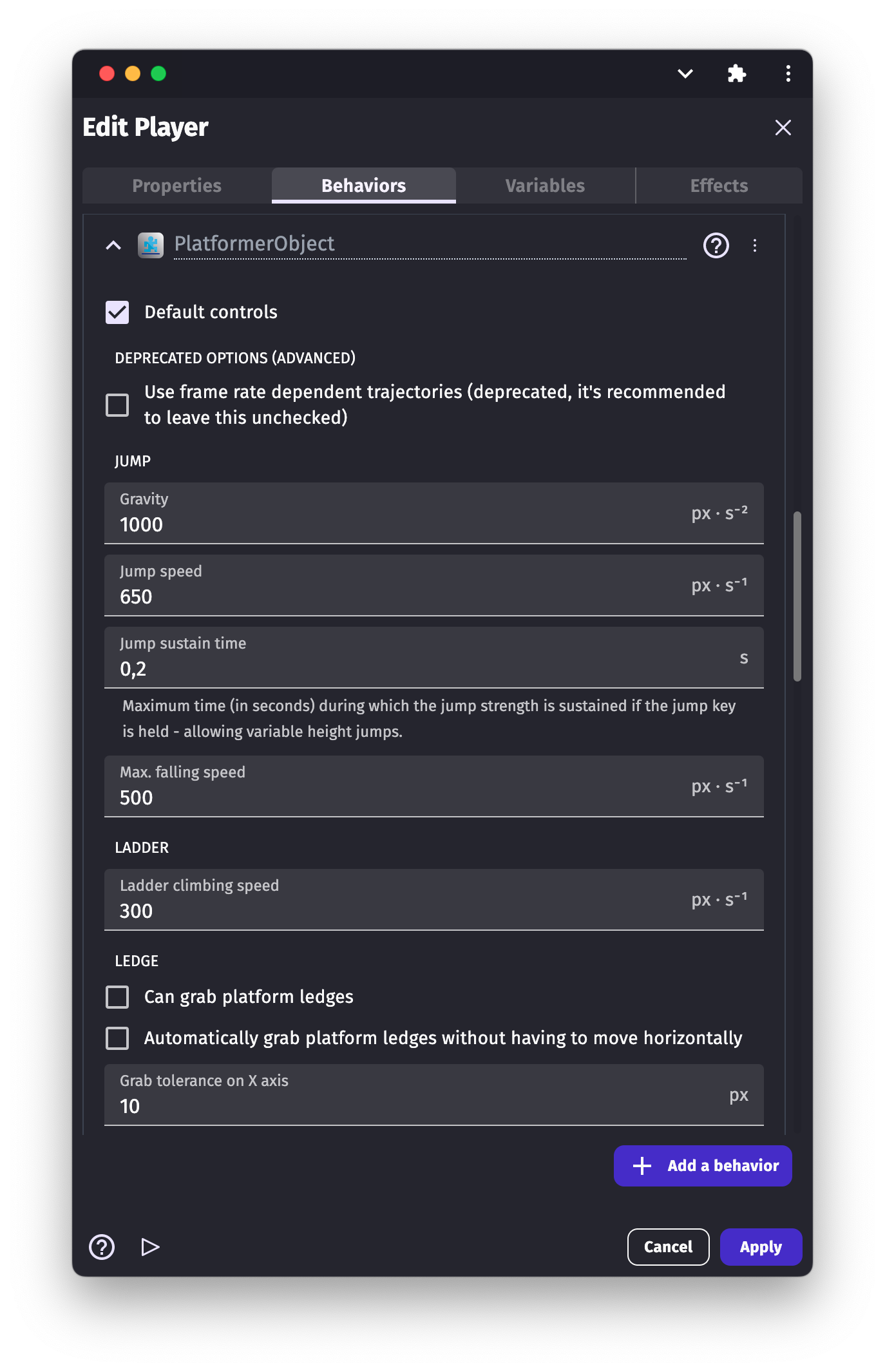Image resolution: width=885 pixels, height=1372 pixels.
Task: Click the extensions puzzle icon in title bar
Action: coord(736,73)
